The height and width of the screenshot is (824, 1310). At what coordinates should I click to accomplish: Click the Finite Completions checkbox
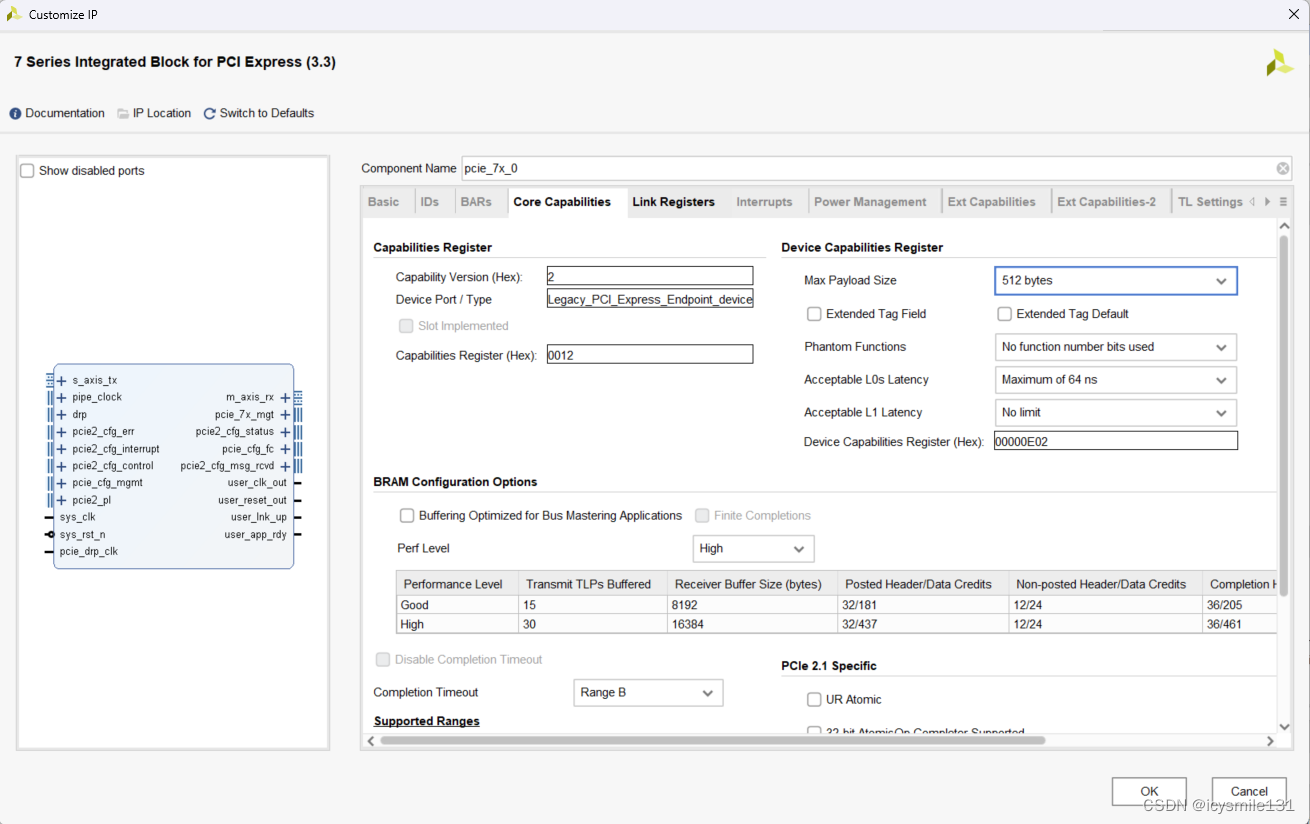[702, 516]
